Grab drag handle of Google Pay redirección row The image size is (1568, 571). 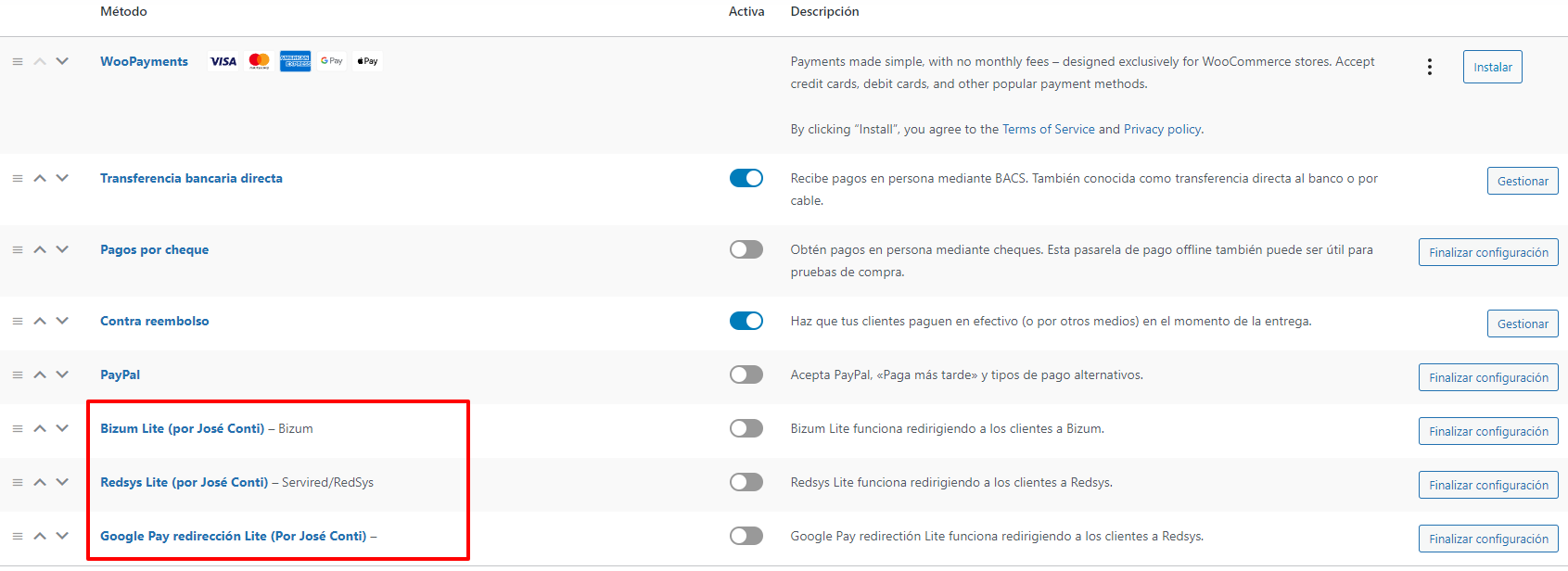(x=18, y=536)
